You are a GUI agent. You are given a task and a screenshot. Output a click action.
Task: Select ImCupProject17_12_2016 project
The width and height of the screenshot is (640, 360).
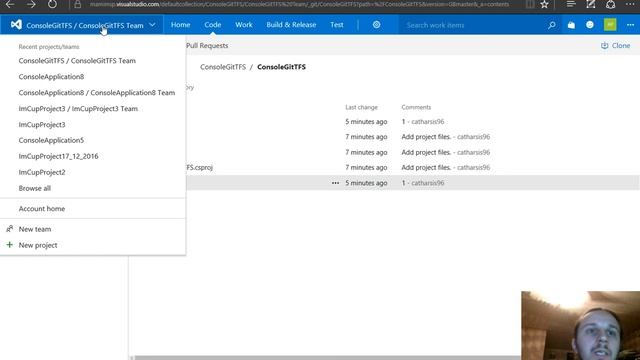point(58,156)
